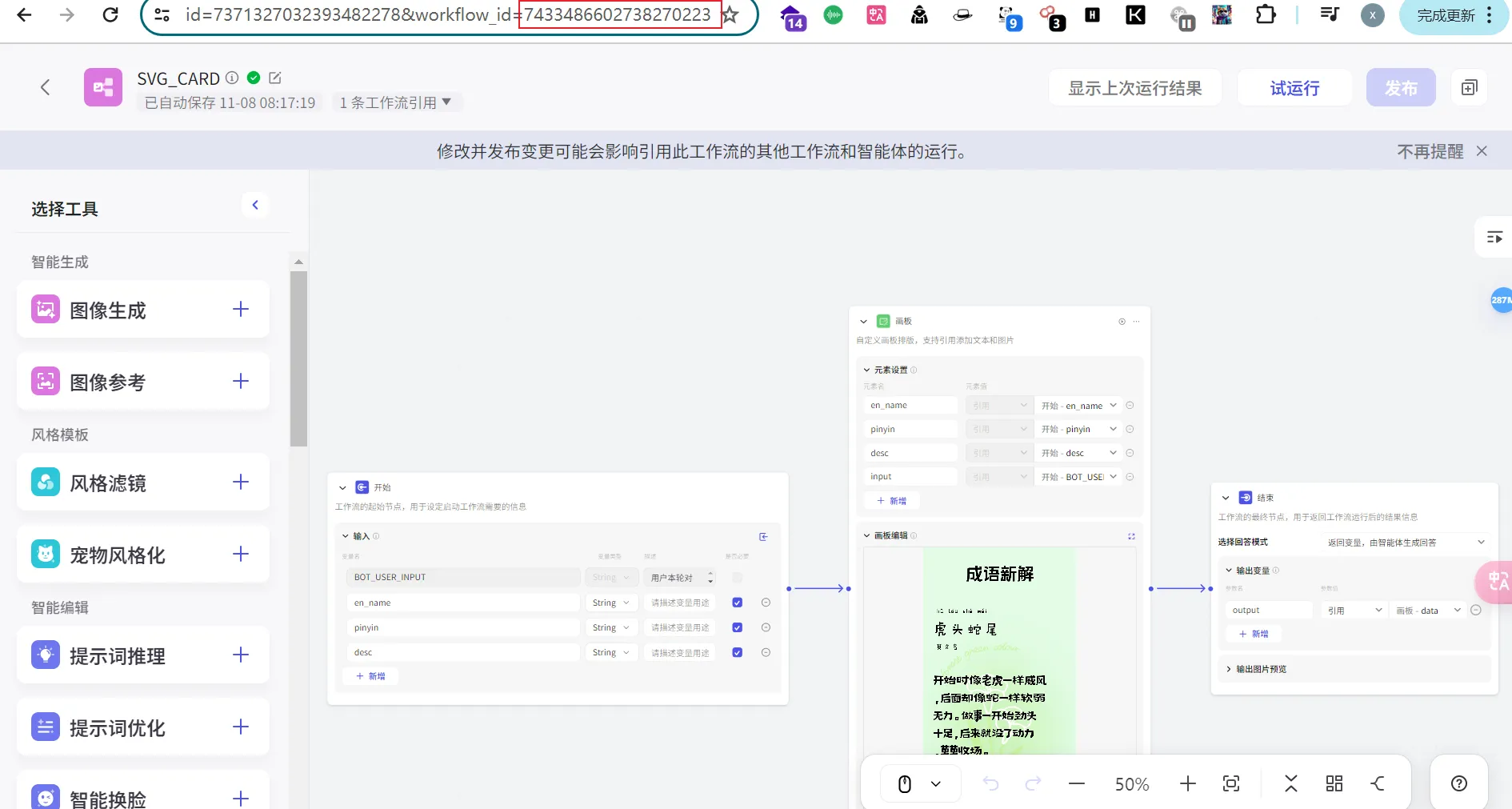This screenshot has width=1512, height=809.
Task: Run the 画板 node with its play icon
Action: pyautogui.click(x=1122, y=322)
